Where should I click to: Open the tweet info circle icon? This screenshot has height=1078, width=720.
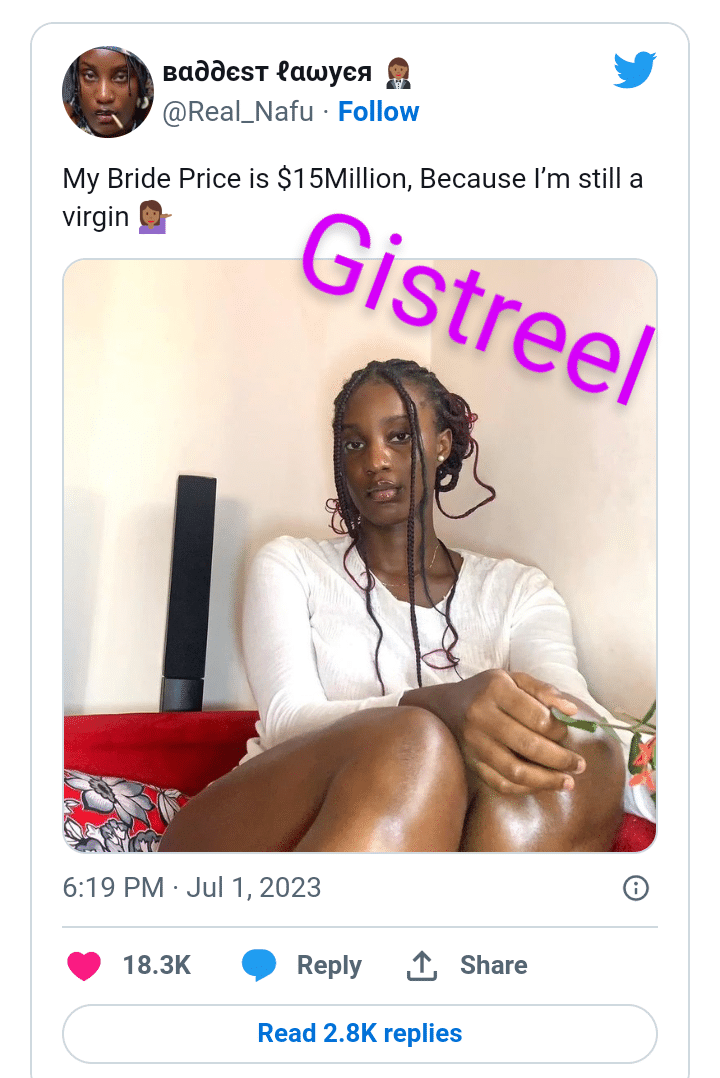click(635, 888)
